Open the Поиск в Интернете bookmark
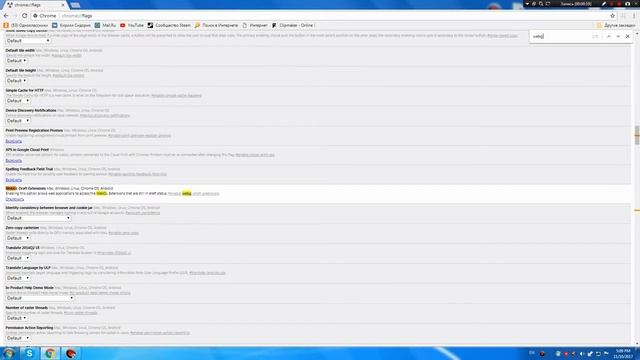Screen dimensions: 640x360 click(216, 25)
